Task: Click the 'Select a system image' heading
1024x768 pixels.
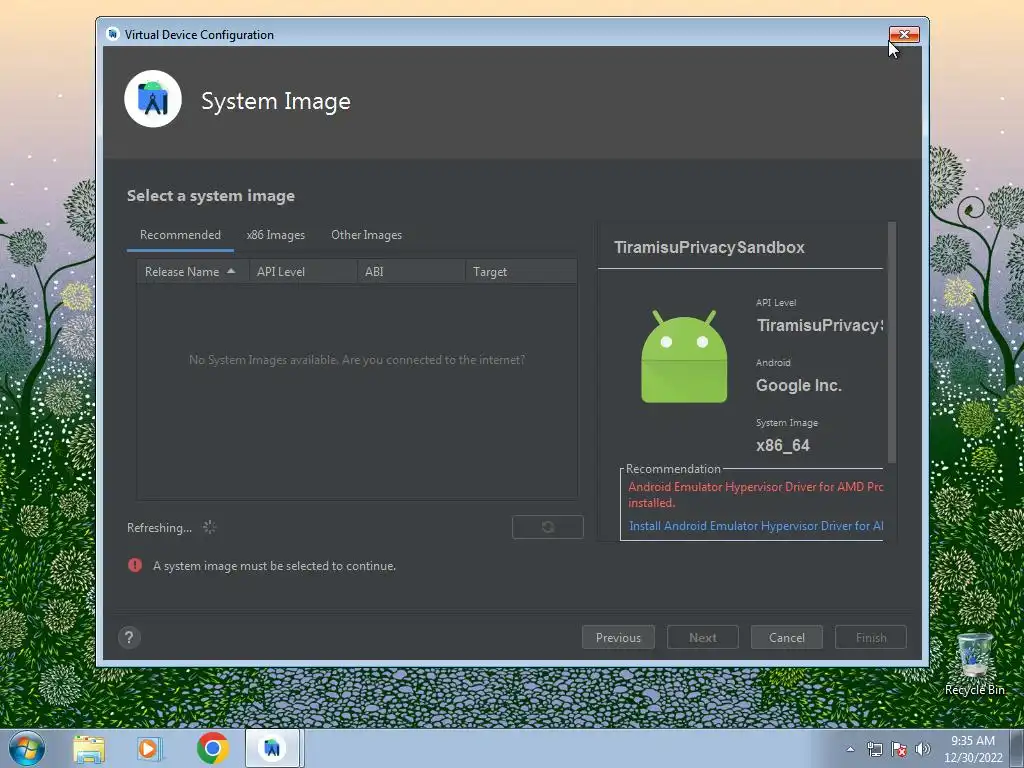Action: tap(211, 196)
